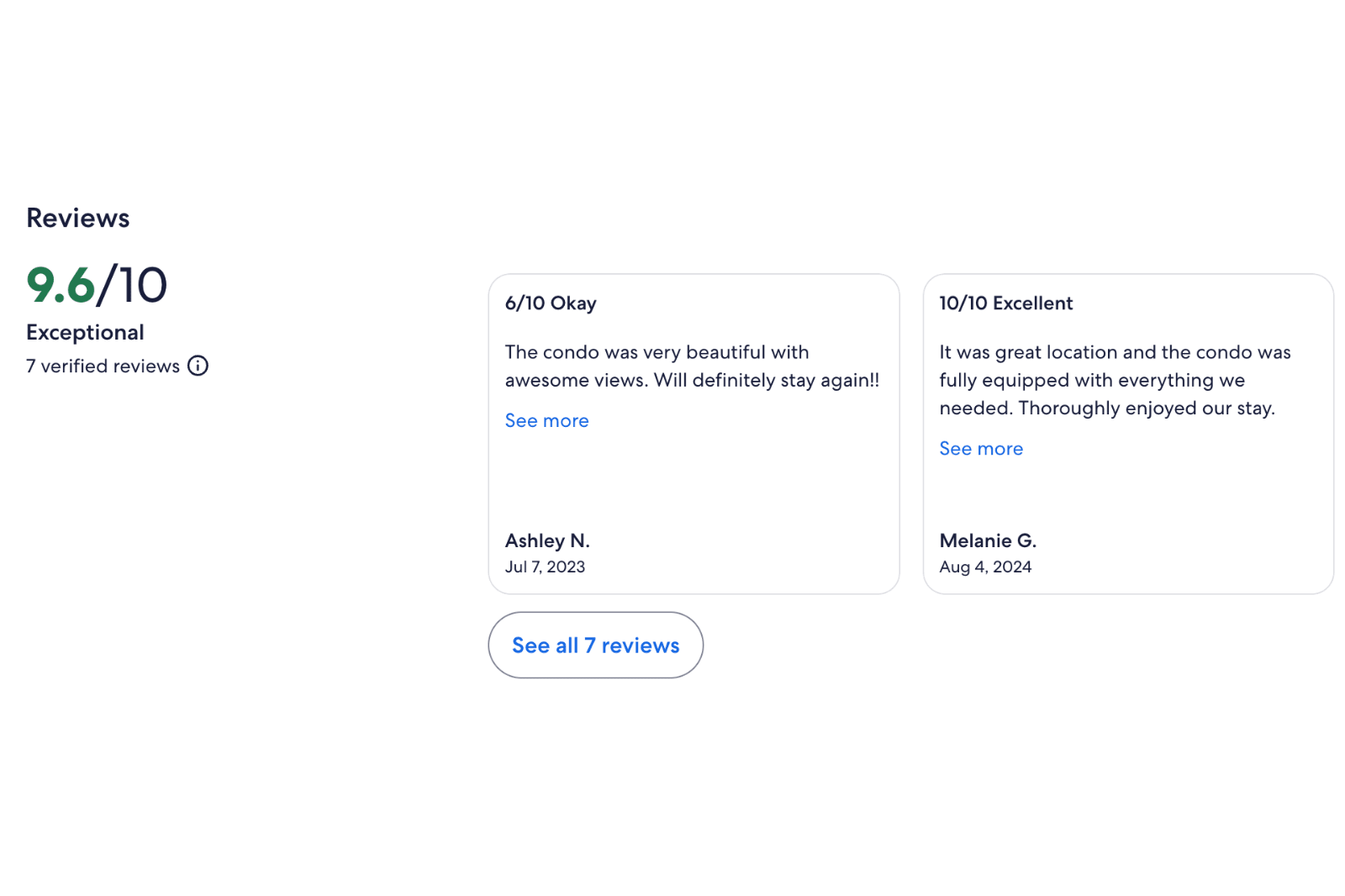The height and width of the screenshot is (896, 1345).
Task: Click the Exceptional rating label
Action: [85, 333]
